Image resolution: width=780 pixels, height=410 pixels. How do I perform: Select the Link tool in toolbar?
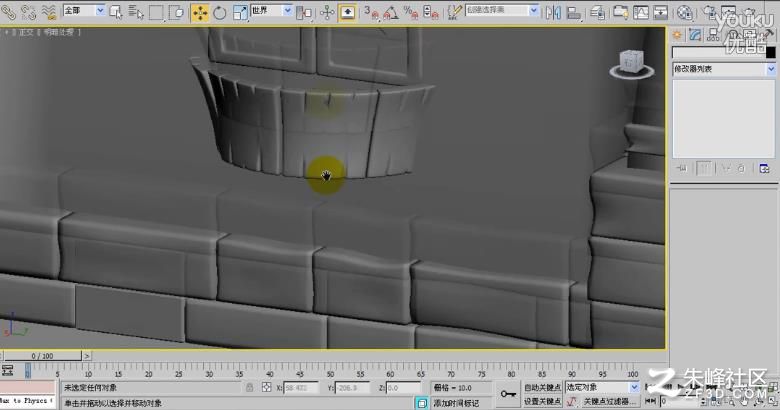click(8, 12)
